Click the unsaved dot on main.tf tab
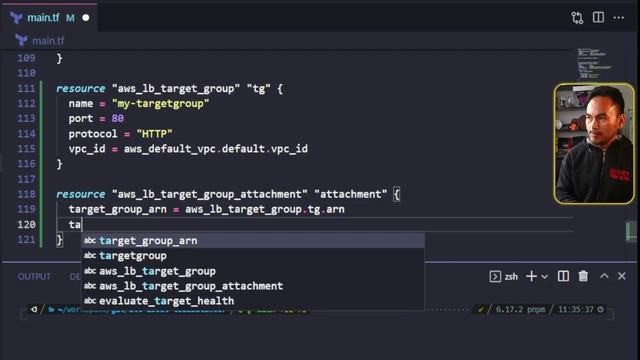Image resolution: width=640 pixels, height=360 pixels. point(86,18)
